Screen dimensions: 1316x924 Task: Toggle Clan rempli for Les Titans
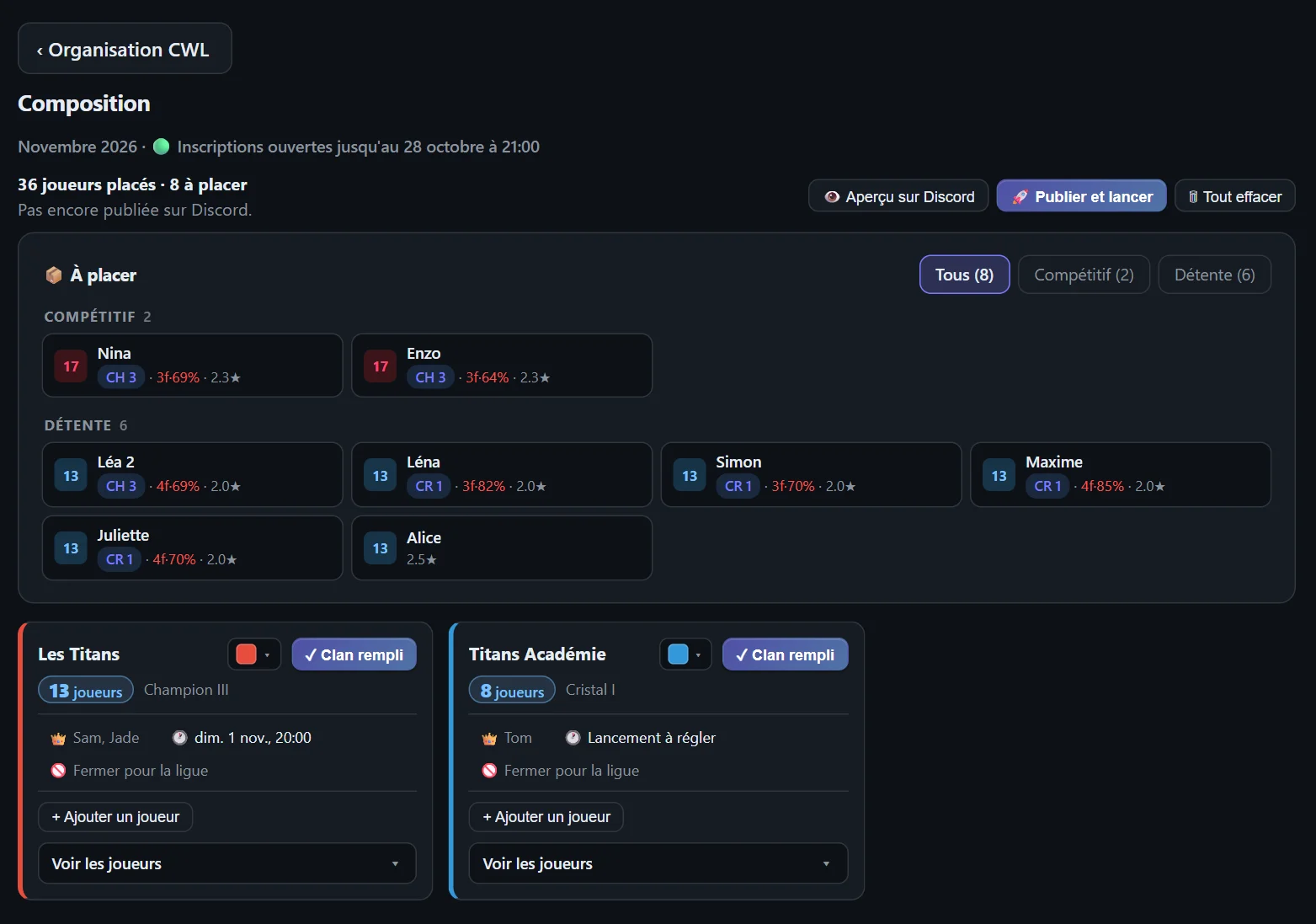tap(354, 654)
